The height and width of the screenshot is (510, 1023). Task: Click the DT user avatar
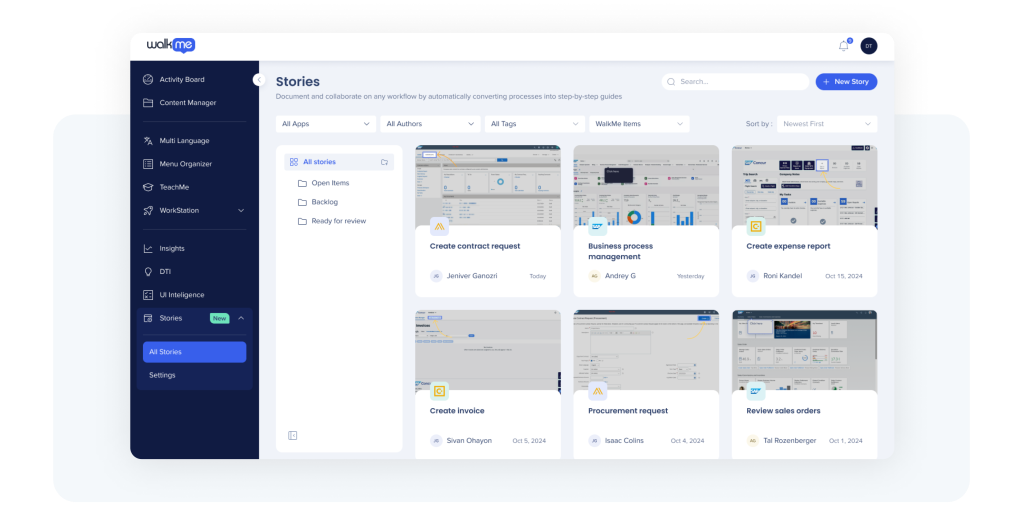click(x=868, y=46)
